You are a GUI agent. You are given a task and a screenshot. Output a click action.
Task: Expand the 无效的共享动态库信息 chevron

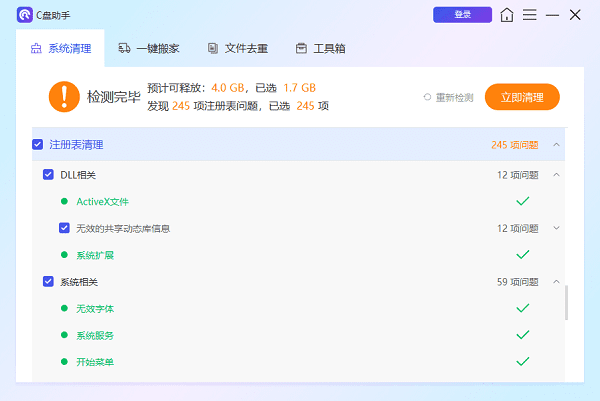(557, 228)
